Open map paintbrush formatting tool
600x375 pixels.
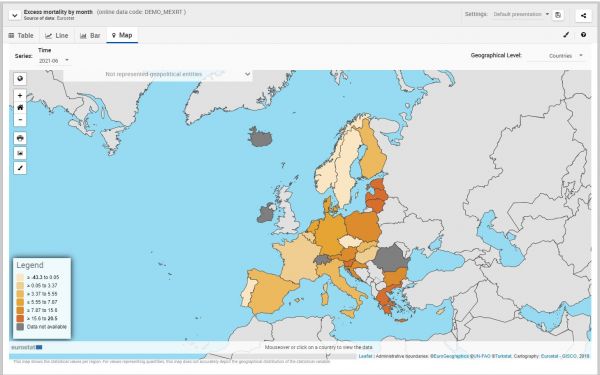(20, 168)
